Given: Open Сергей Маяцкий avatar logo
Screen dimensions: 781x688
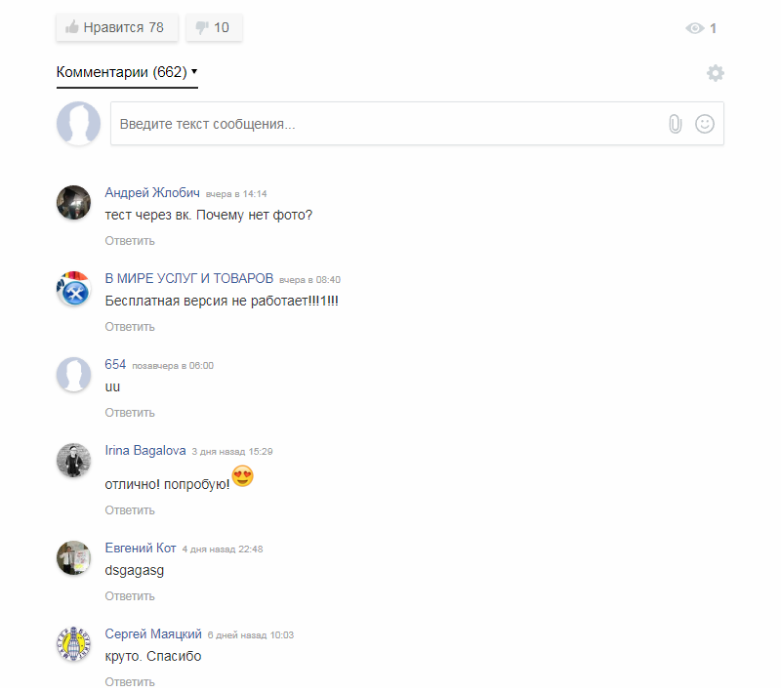Looking at the screenshot, I should [x=74, y=644].
